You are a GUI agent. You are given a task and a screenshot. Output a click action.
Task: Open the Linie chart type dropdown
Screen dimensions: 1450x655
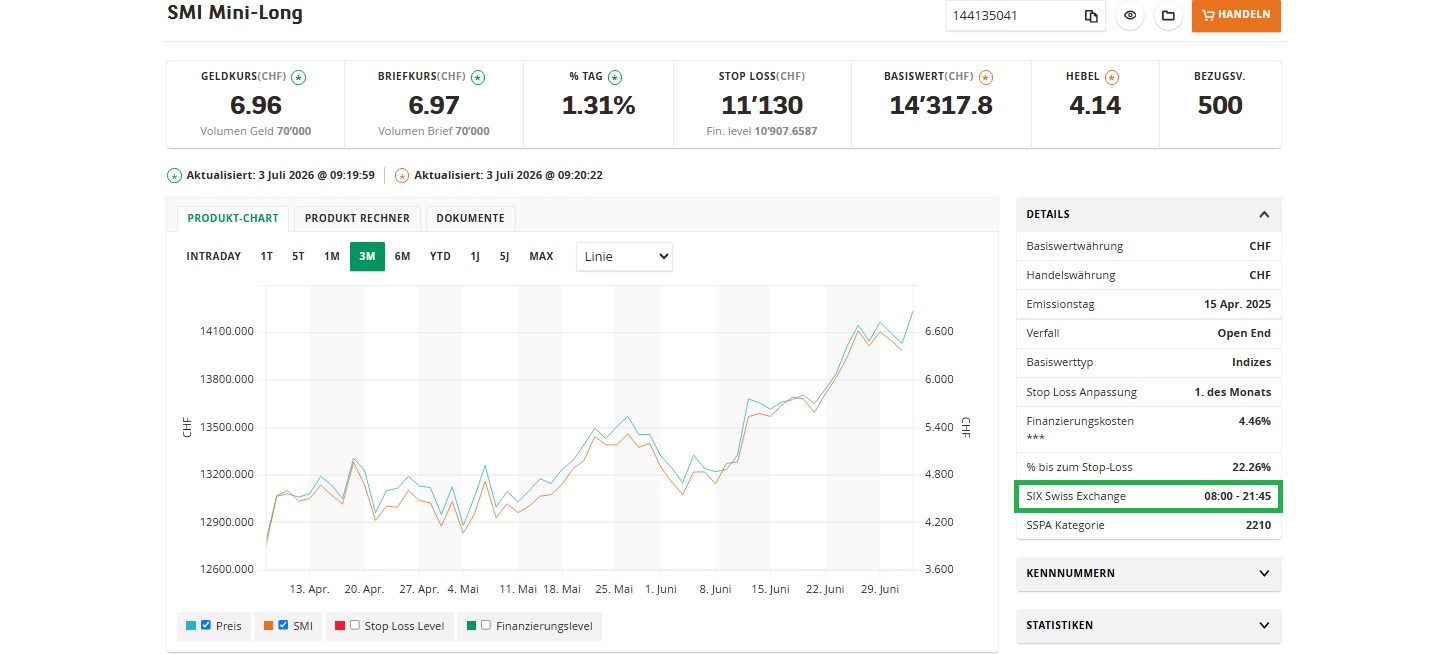point(624,256)
